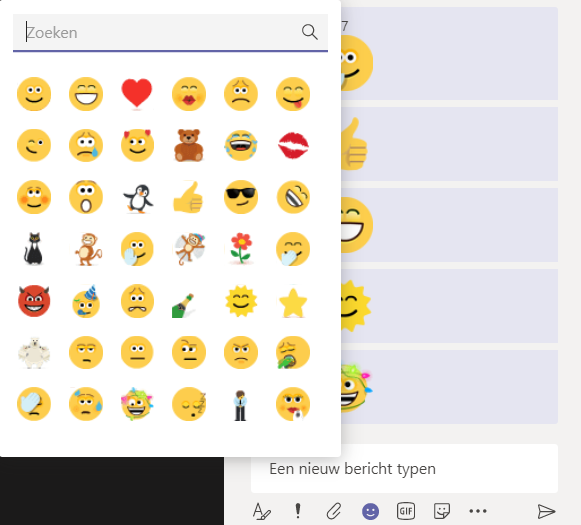Insert the yellow star emoji

pyautogui.click(x=293, y=303)
